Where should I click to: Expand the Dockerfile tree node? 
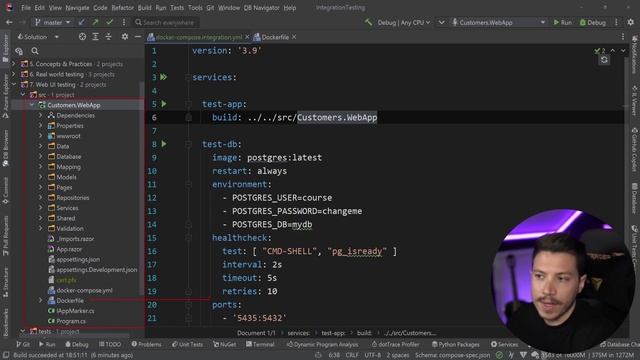tap(40, 300)
